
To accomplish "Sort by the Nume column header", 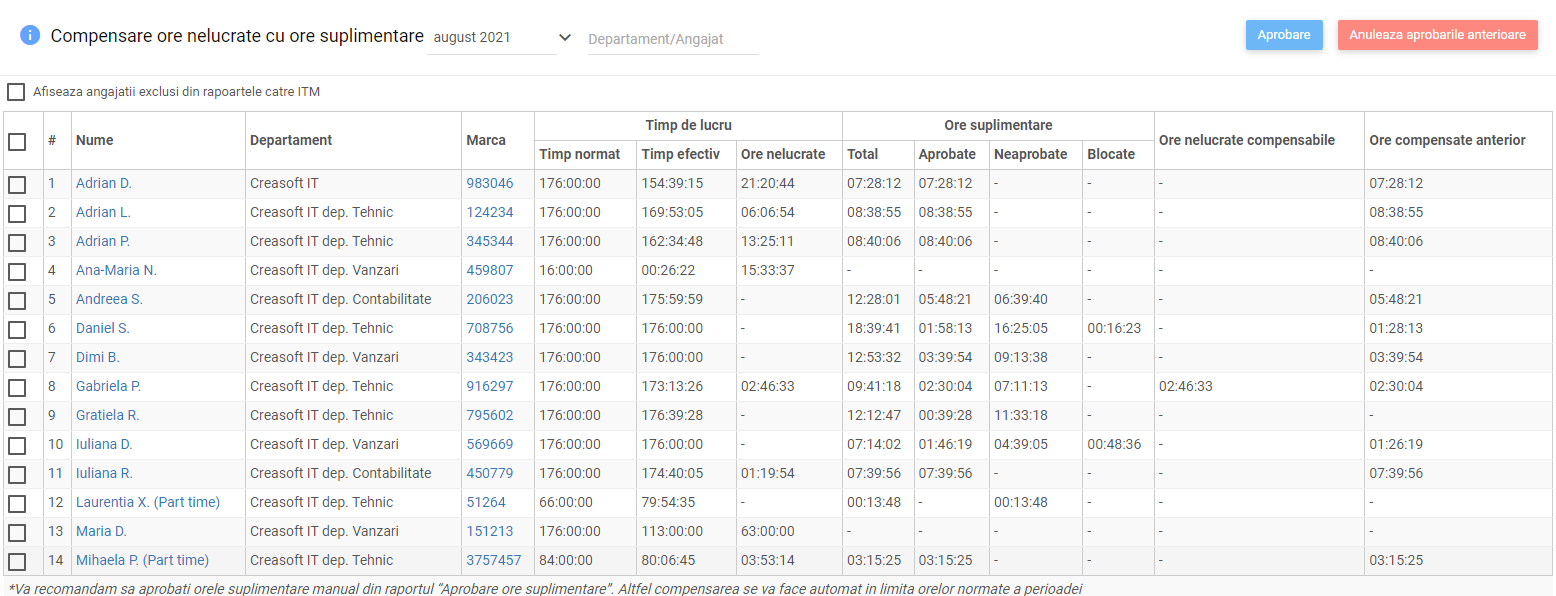I will (x=95, y=140).
